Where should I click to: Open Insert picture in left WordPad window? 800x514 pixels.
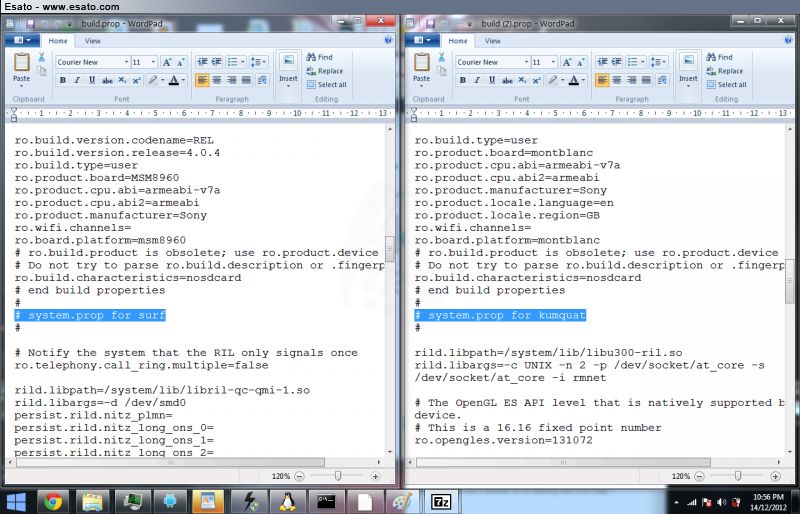(288, 68)
